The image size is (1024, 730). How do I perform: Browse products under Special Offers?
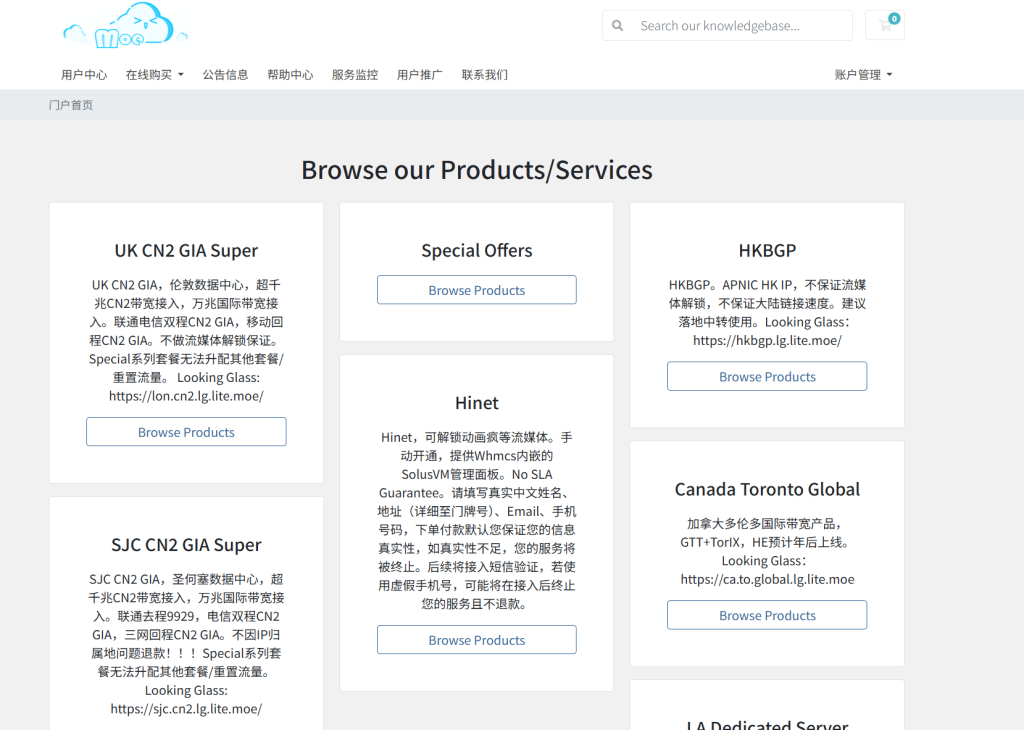coord(476,290)
